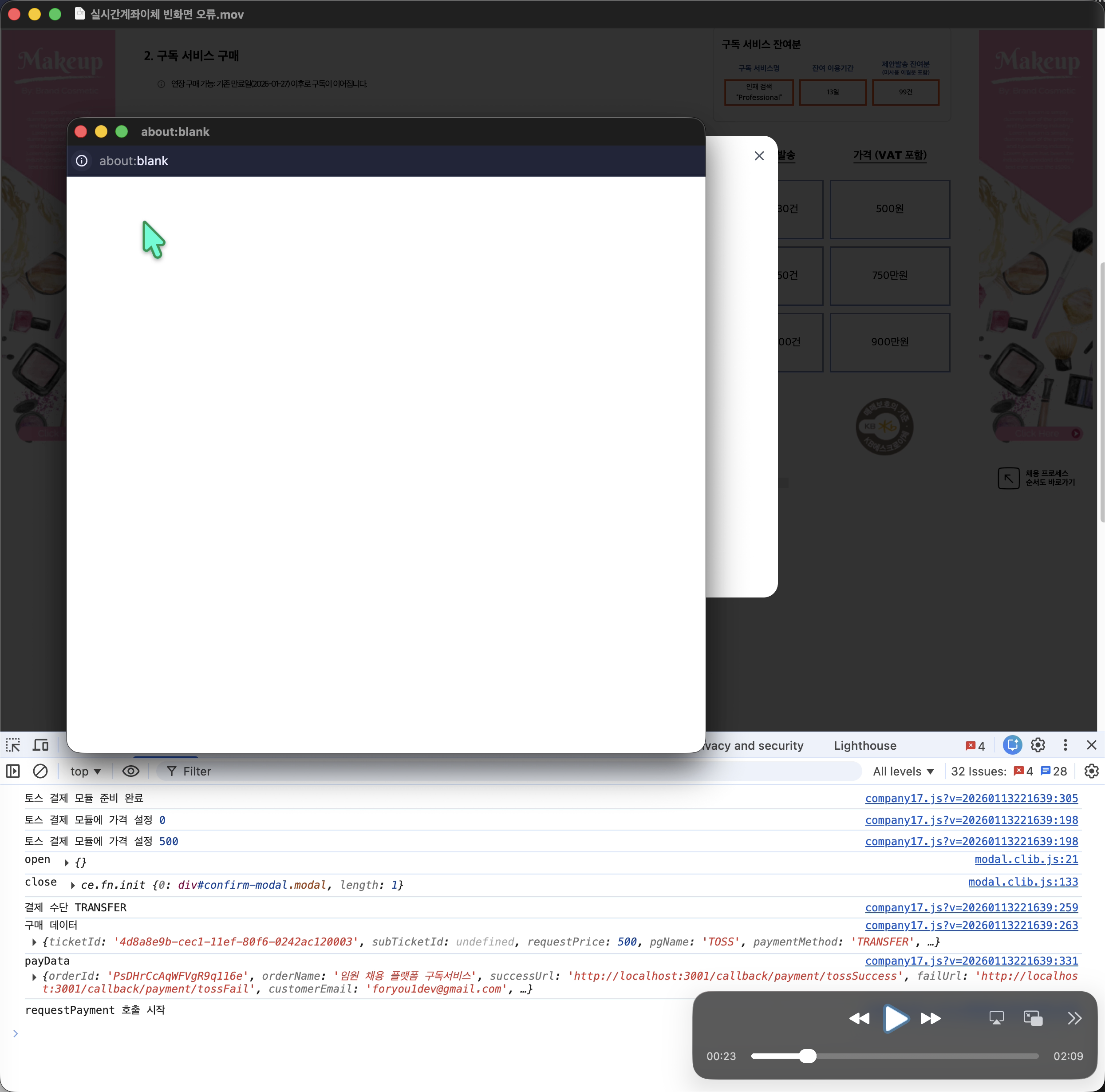Image resolution: width=1105 pixels, height=1092 pixels.
Task: Clear console with the ban icon
Action: (40, 771)
